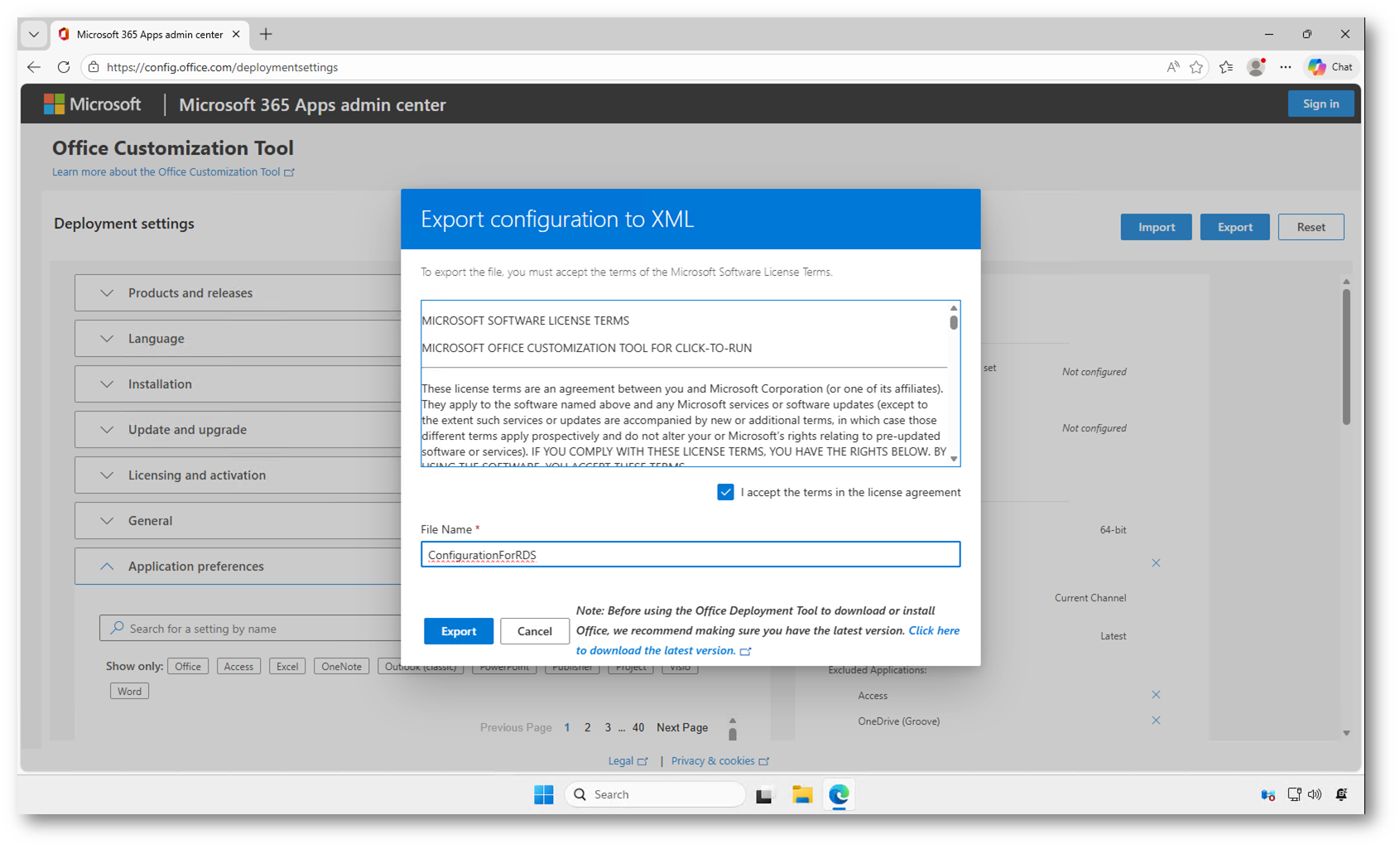This screenshot has height=849, width=1400.
Task: Click the File Name input field
Action: click(690, 555)
